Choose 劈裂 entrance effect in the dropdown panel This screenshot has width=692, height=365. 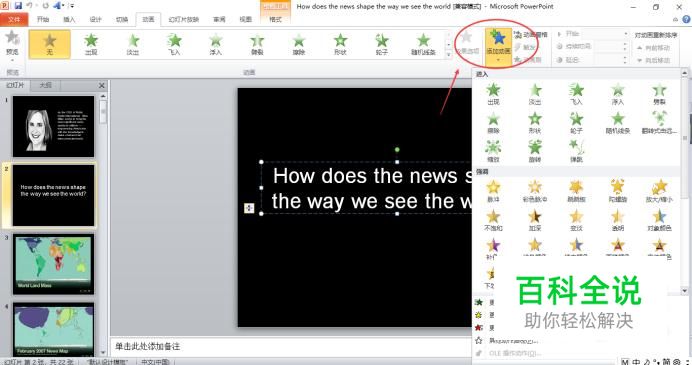click(659, 94)
